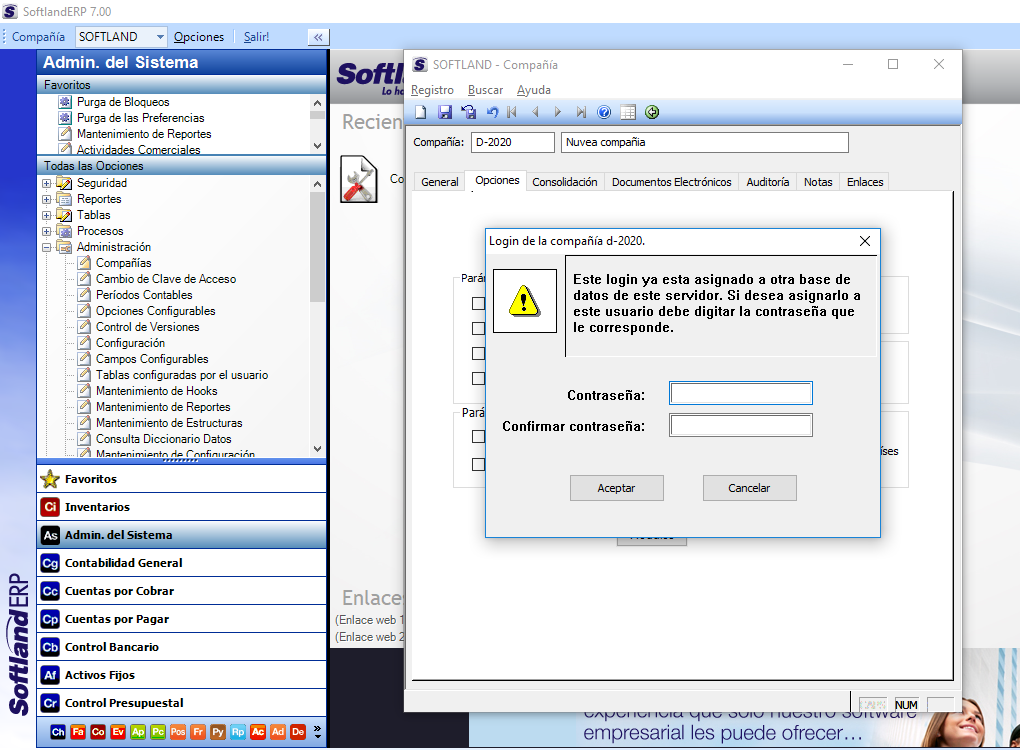Focus the Confirmar contraseña field

(x=740, y=426)
